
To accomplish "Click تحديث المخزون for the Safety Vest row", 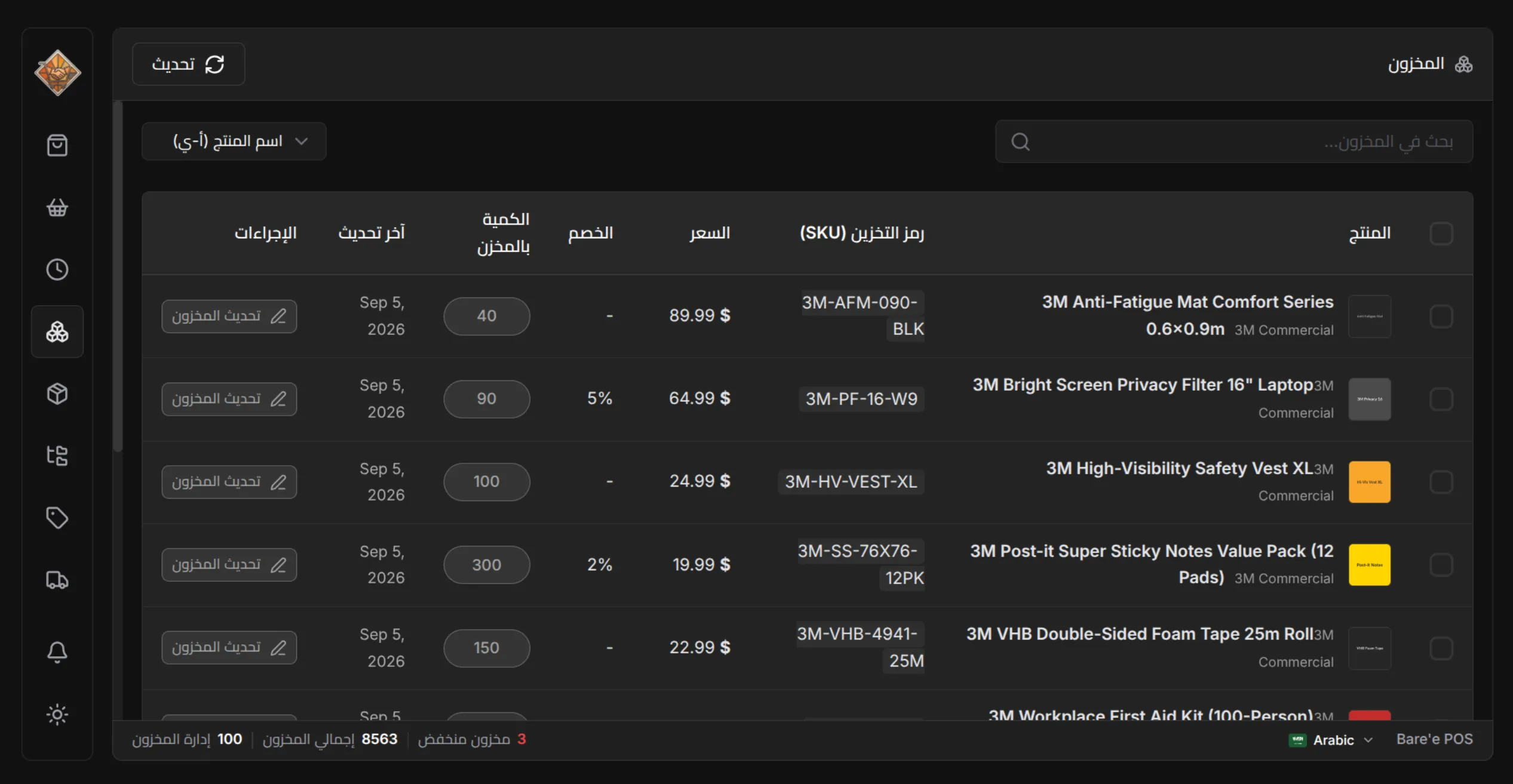I will click(x=229, y=482).
